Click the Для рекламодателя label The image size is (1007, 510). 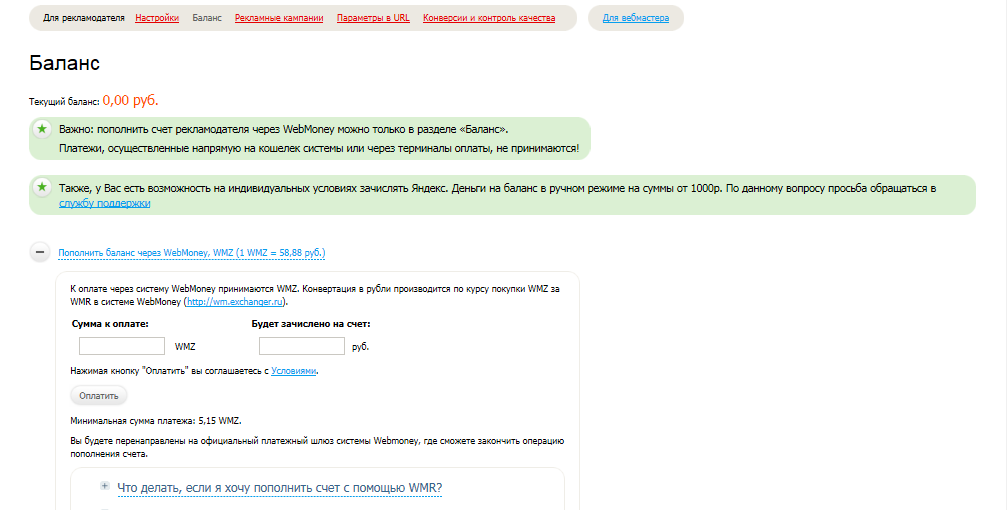83,18
